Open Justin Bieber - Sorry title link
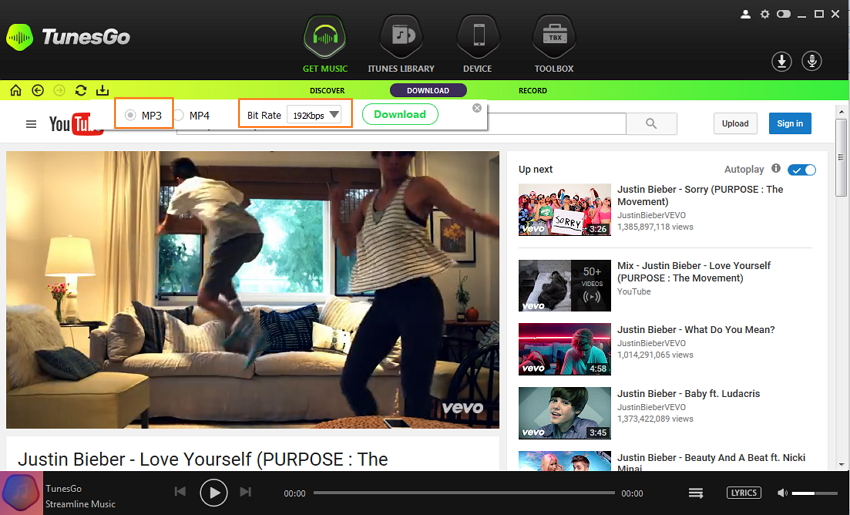 point(700,195)
